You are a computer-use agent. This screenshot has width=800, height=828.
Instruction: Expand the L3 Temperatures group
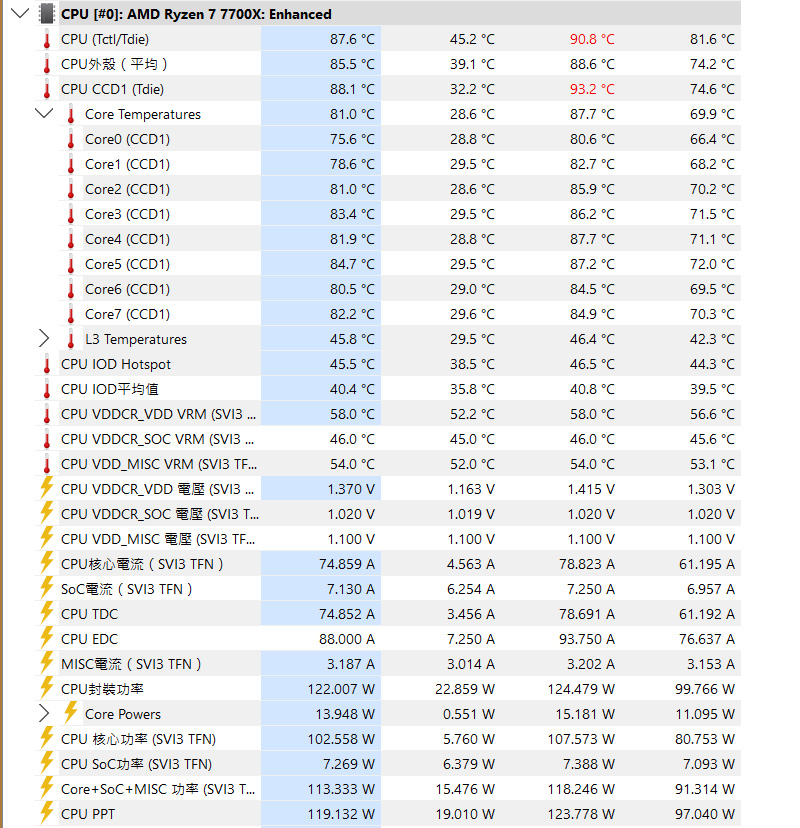click(x=44, y=338)
